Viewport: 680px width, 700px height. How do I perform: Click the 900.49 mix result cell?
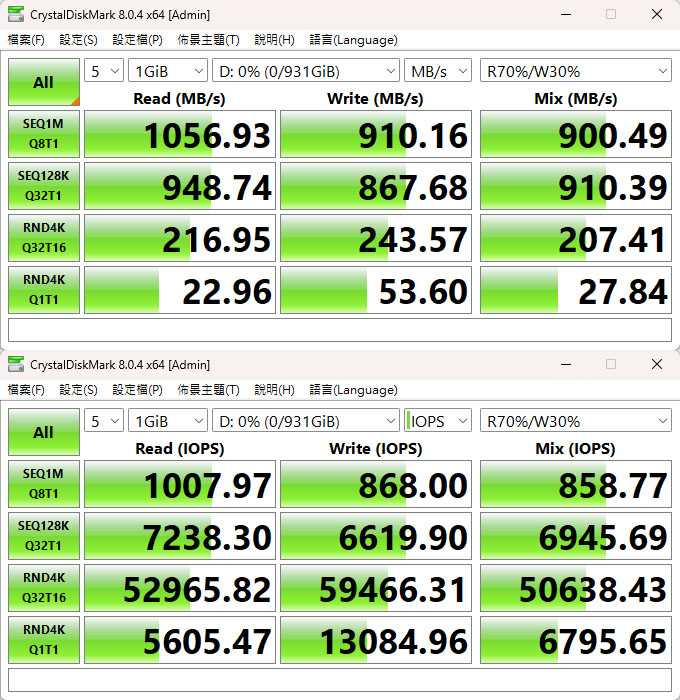[576, 134]
